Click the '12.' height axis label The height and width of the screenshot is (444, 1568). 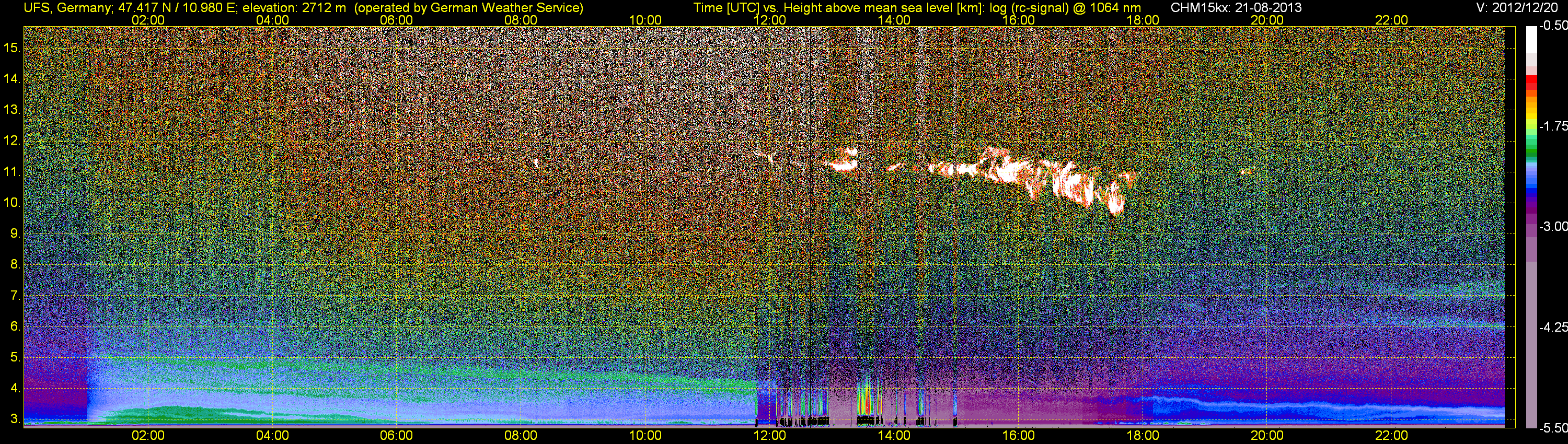point(12,141)
